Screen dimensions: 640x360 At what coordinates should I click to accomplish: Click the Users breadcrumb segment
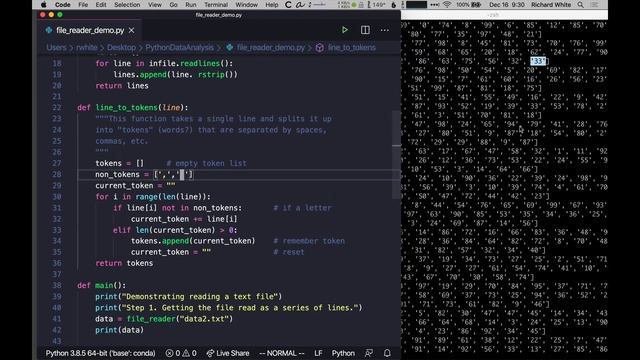pos(56,47)
